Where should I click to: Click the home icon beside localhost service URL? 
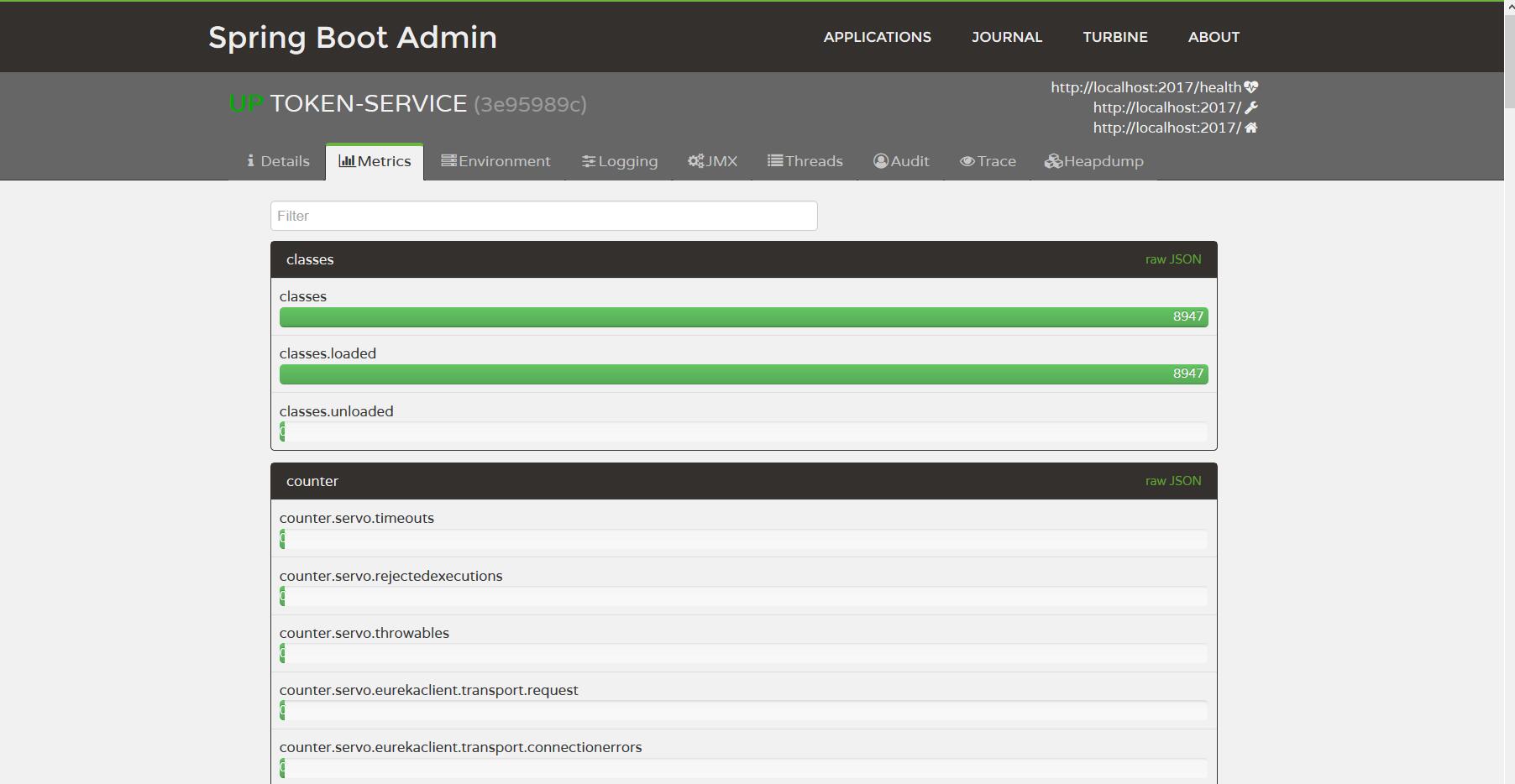point(1250,128)
